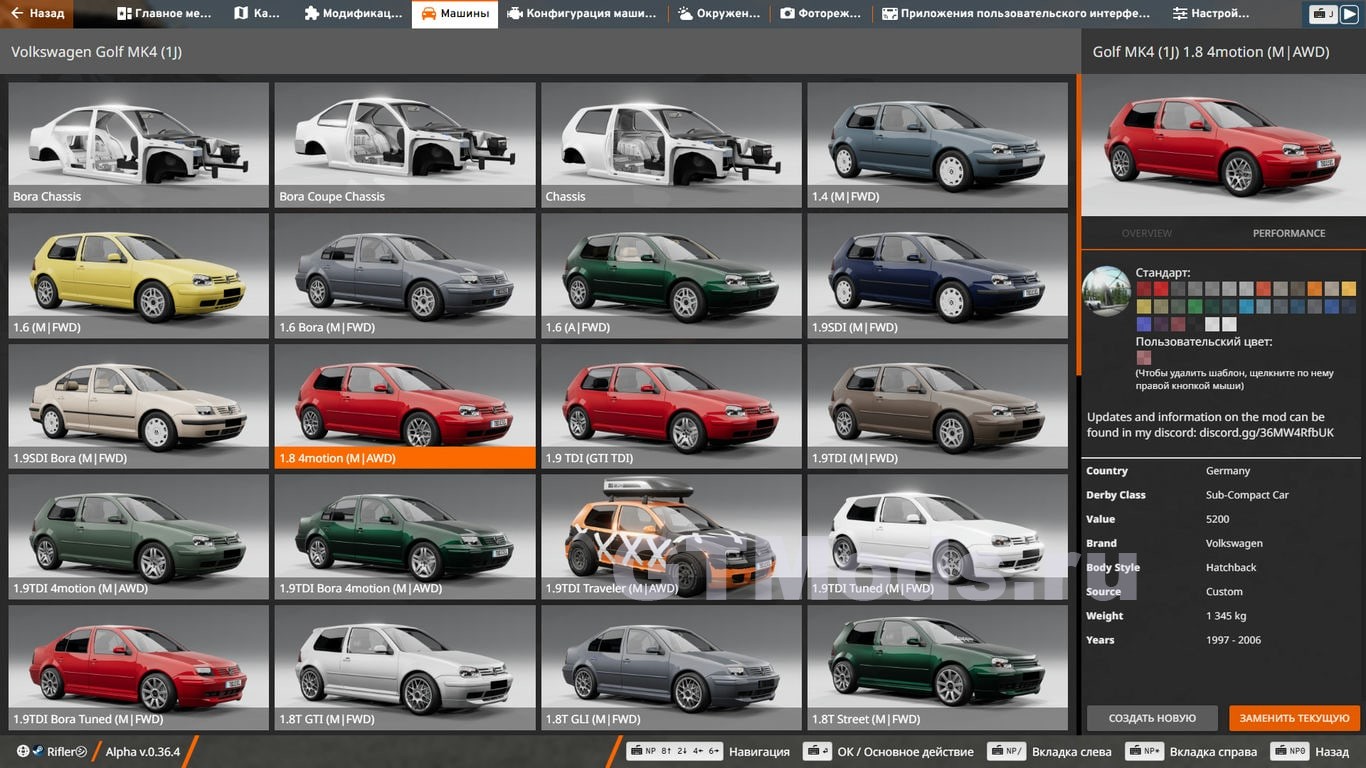Choose the 1.9SDI Bora (M|FWD) beige car
This screenshot has height=768, width=1366.
138,407
